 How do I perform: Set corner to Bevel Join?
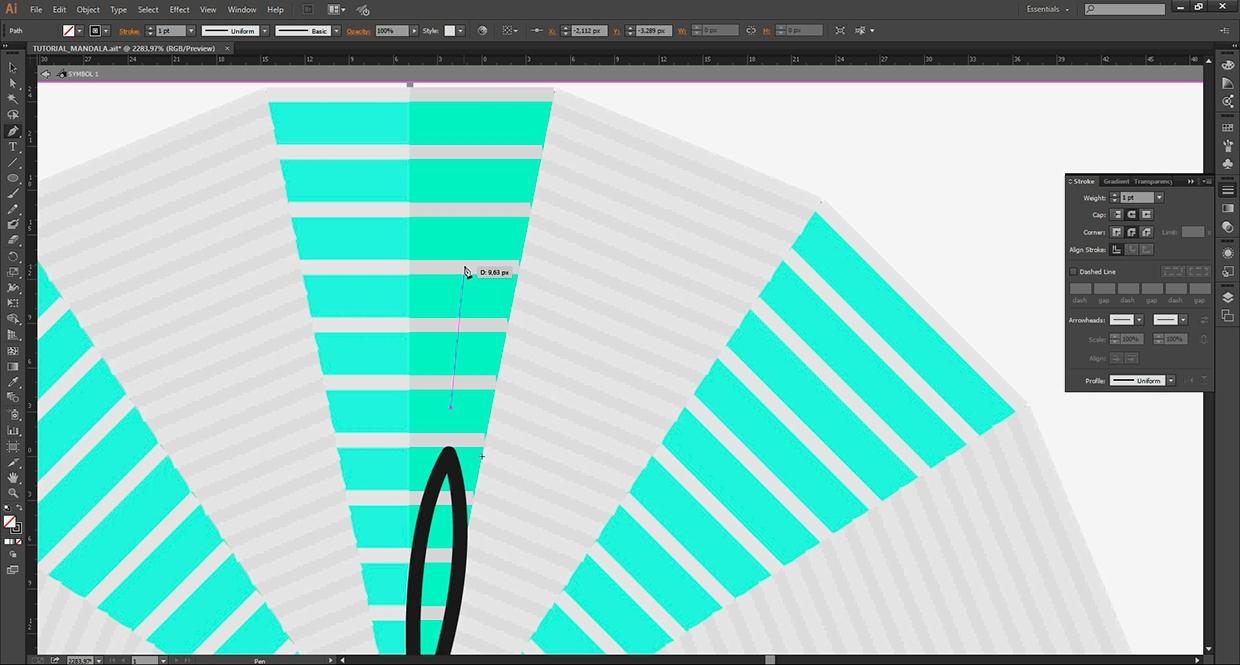(1146, 232)
